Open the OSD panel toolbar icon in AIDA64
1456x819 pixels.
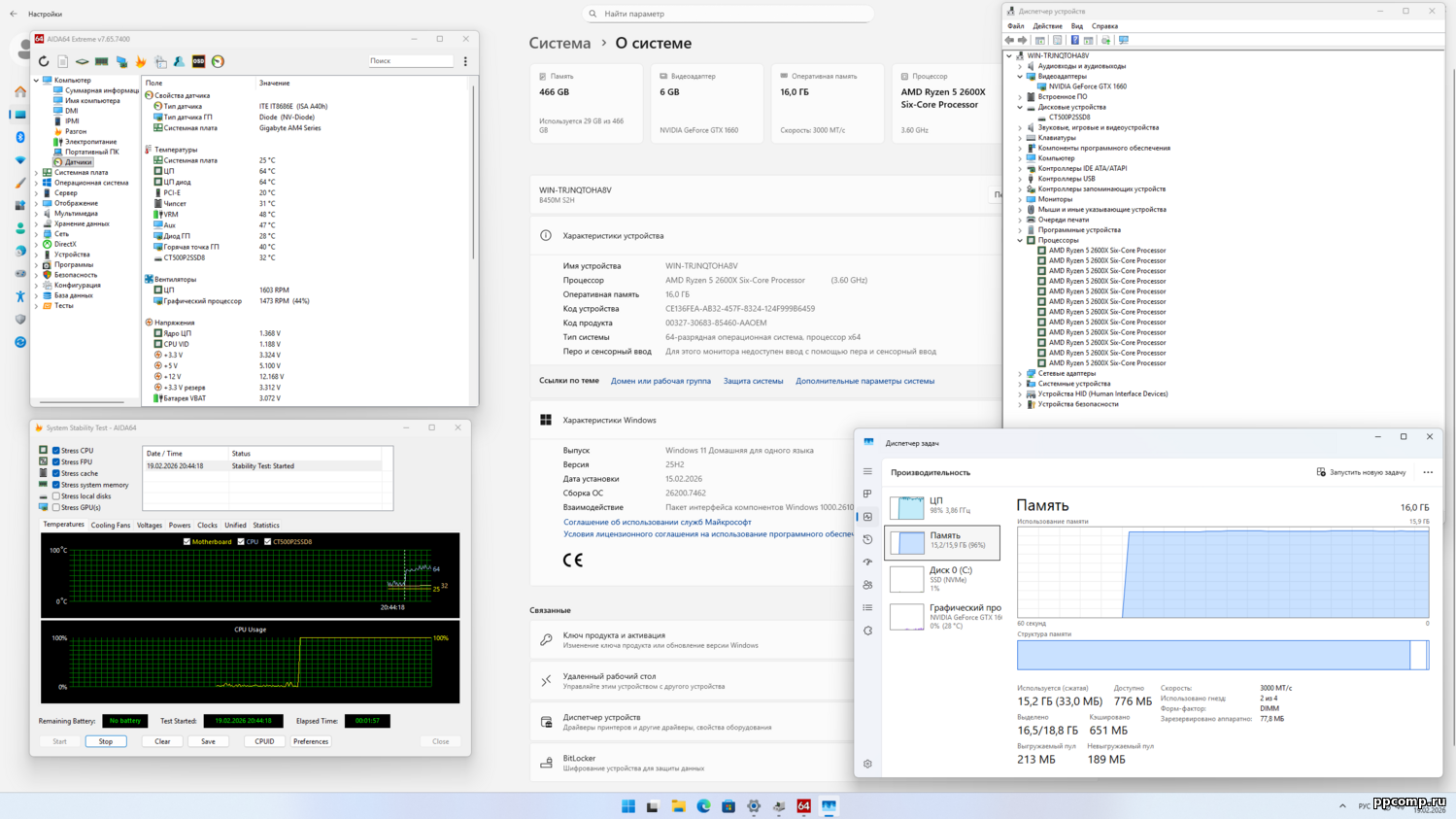coord(198,61)
